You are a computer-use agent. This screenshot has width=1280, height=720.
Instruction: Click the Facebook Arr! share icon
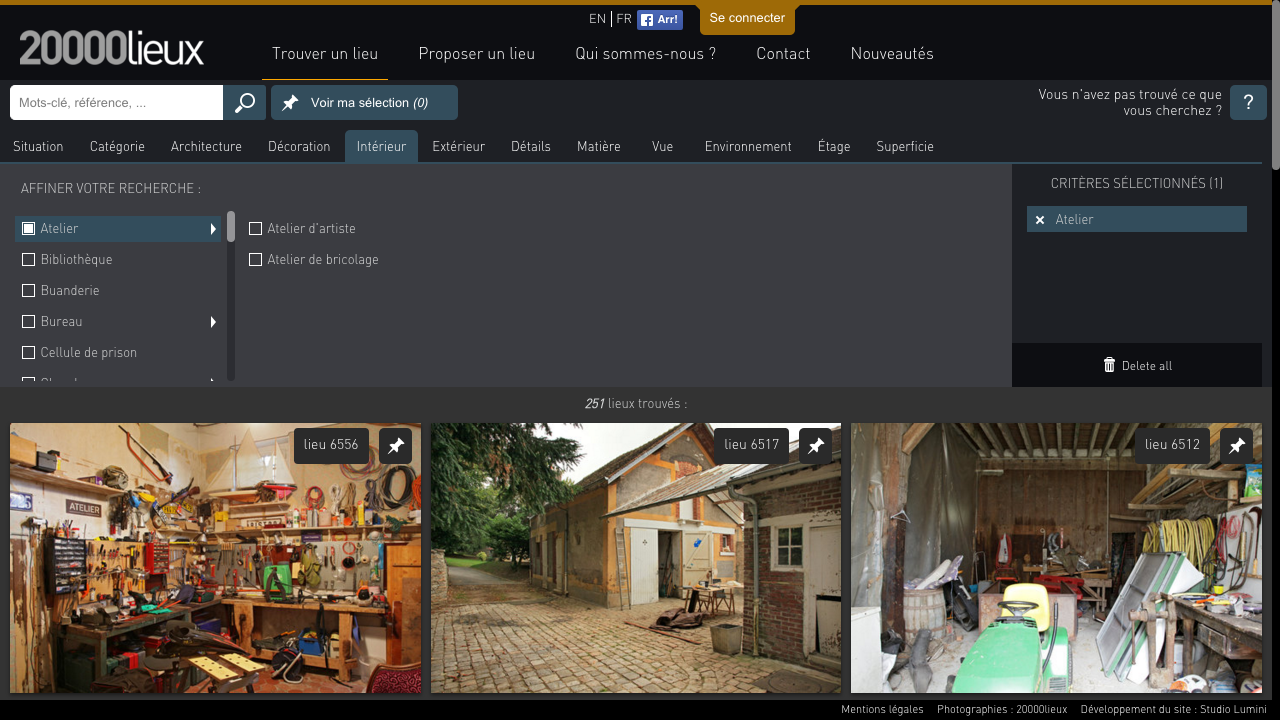coord(660,19)
